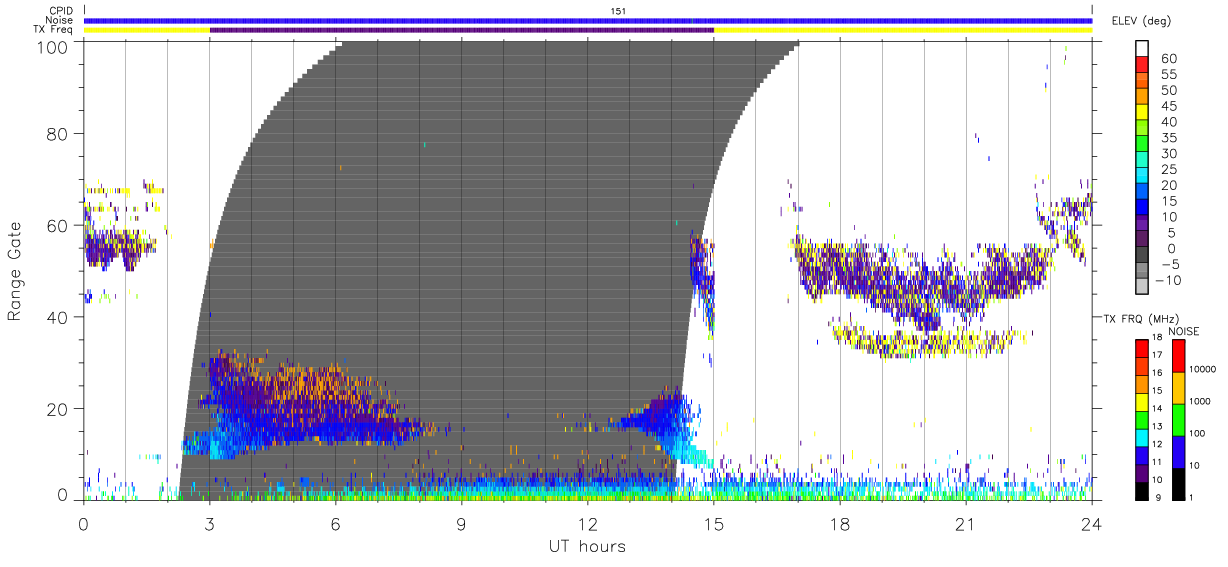Click the blue Noise strip above plot
The height and width of the screenshot is (567, 1228).
588,20
